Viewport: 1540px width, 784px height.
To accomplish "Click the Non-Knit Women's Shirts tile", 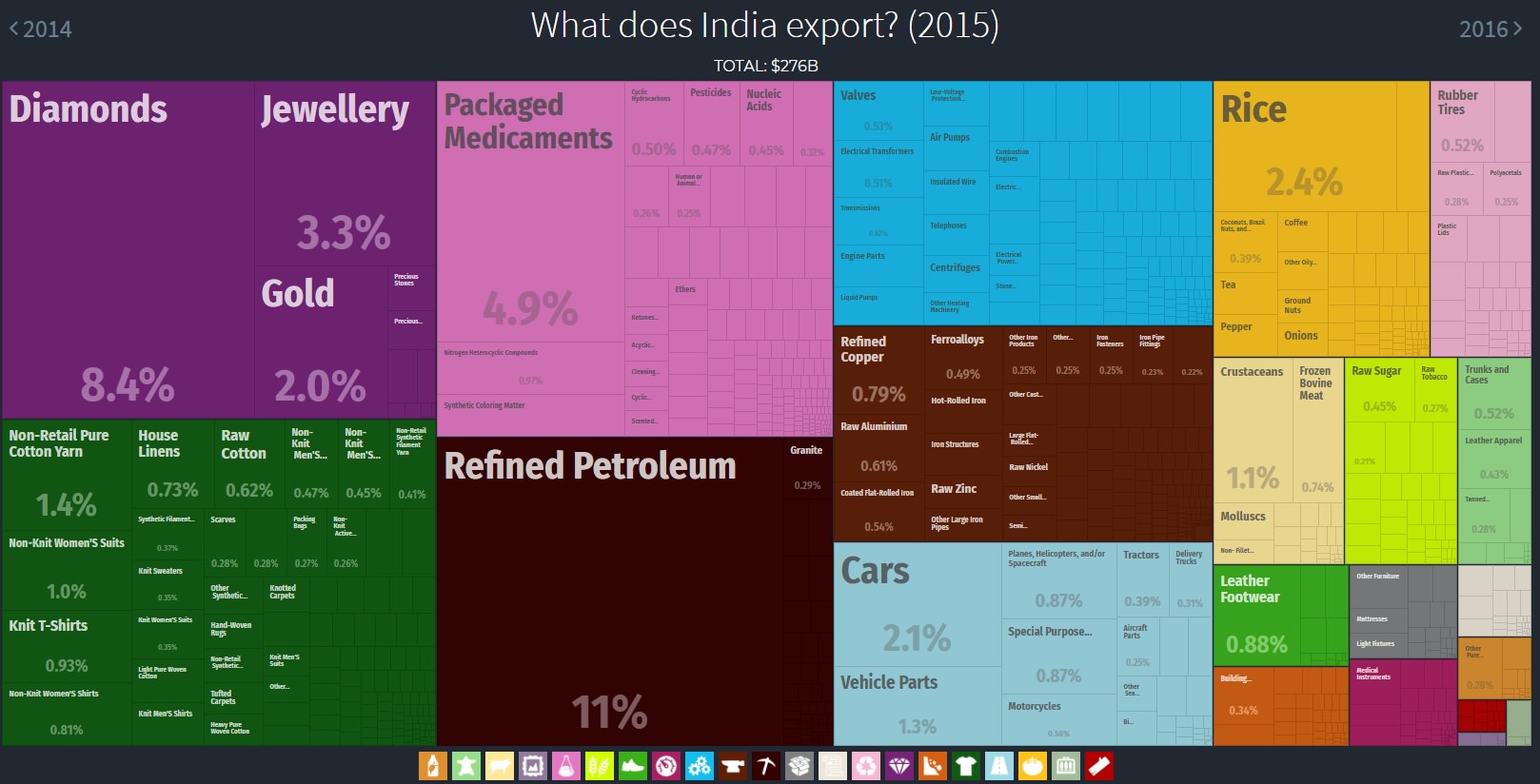I will point(67,715).
